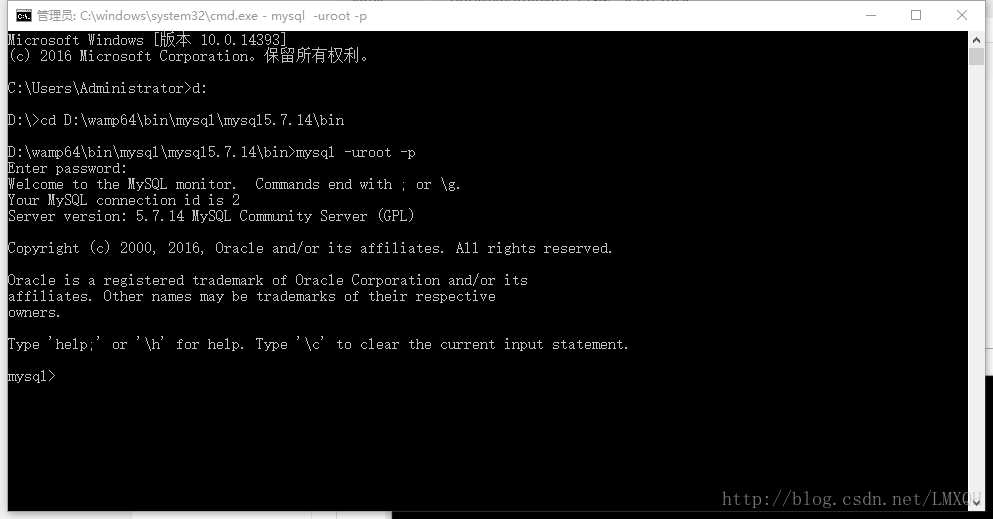Click the "Type 'help;'" hint line
Image resolution: width=993 pixels, height=519 pixels.
318,344
